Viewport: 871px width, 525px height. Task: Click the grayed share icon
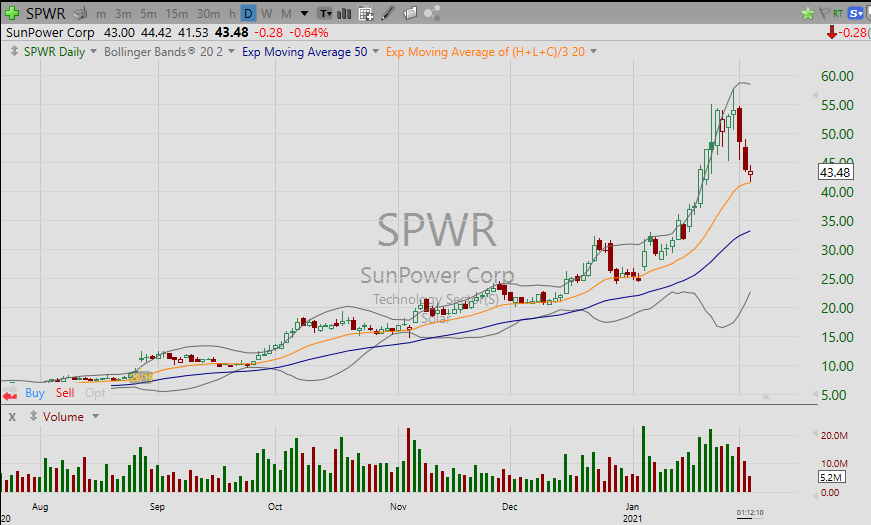[432, 13]
